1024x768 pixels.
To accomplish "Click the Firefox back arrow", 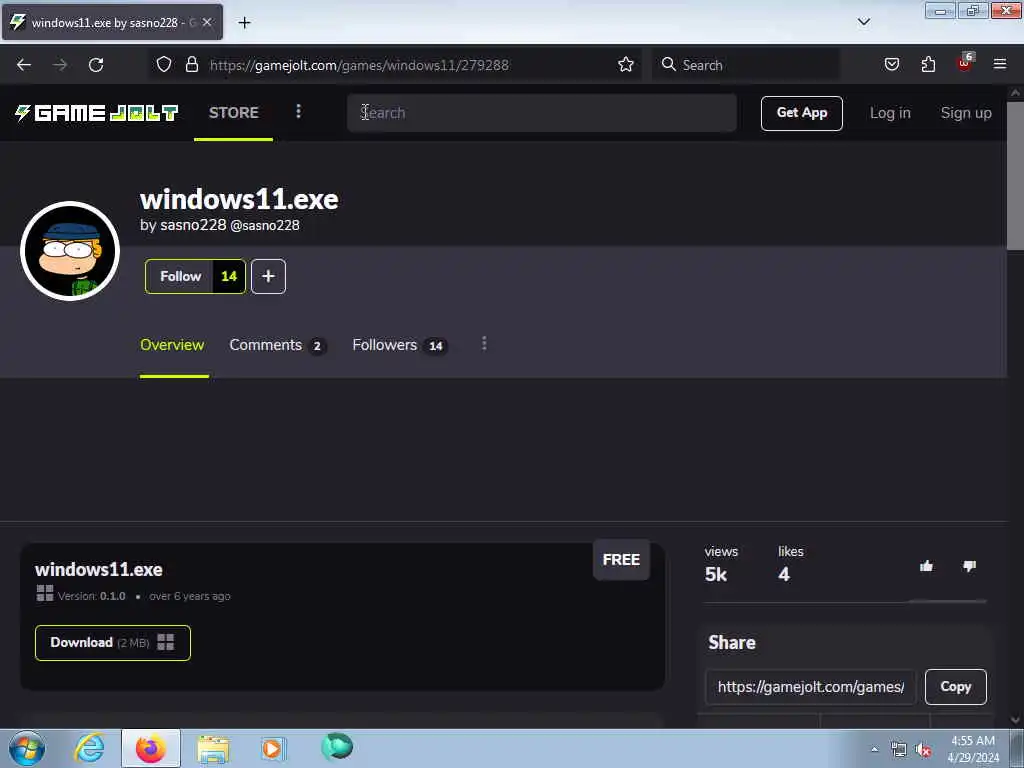I will coord(24,65).
